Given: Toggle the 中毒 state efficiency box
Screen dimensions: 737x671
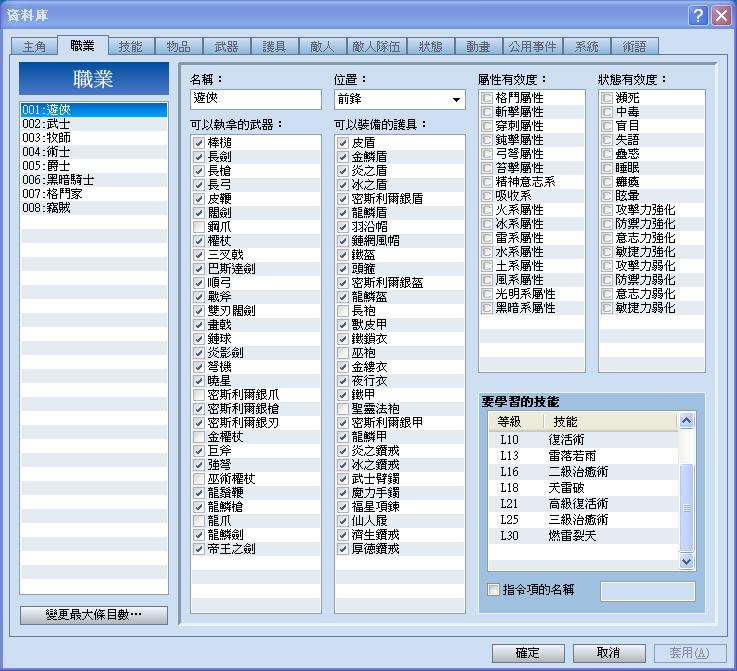Looking at the screenshot, I should 607,112.
